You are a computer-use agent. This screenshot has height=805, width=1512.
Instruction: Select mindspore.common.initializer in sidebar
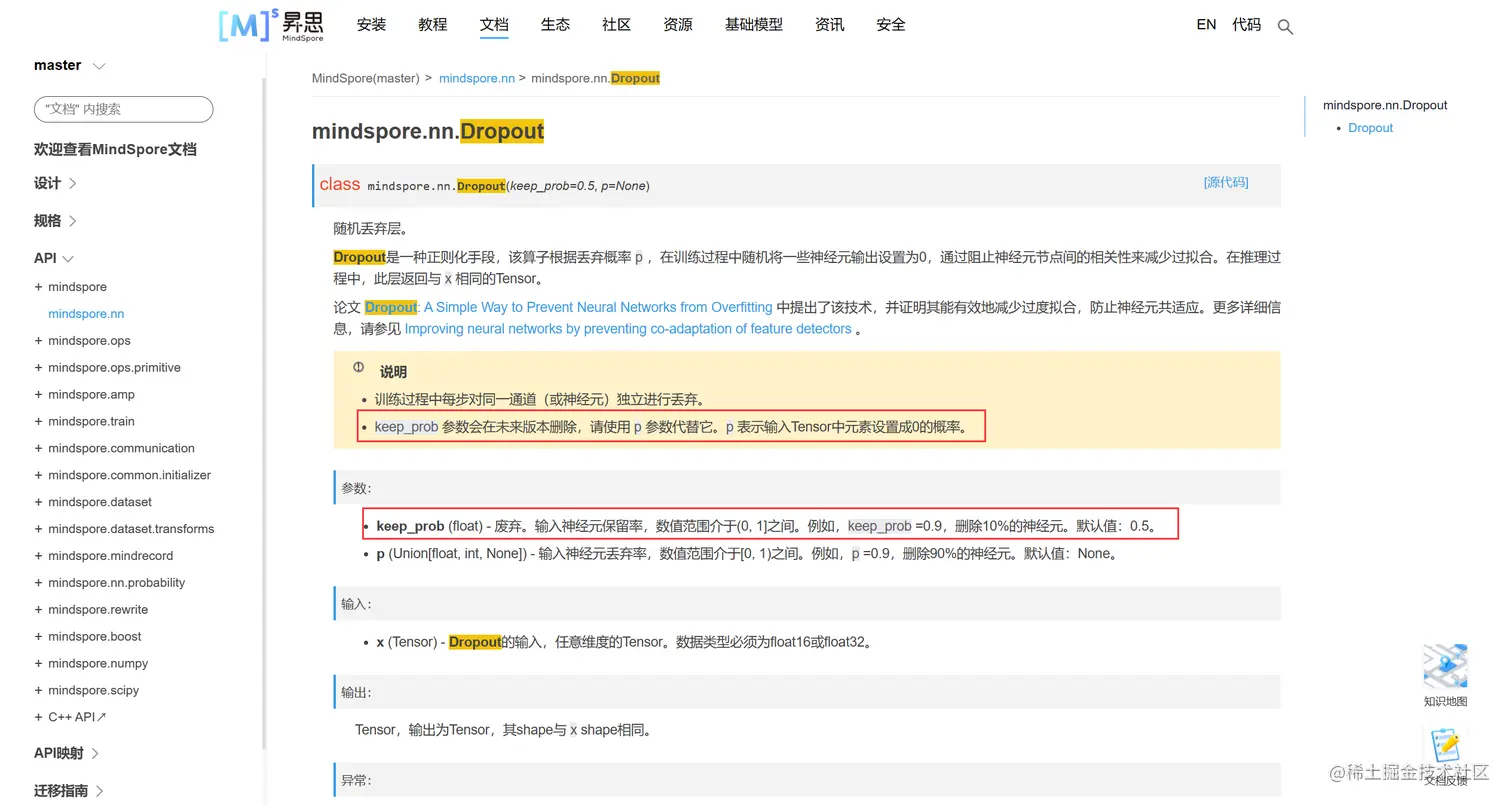[129, 476]
